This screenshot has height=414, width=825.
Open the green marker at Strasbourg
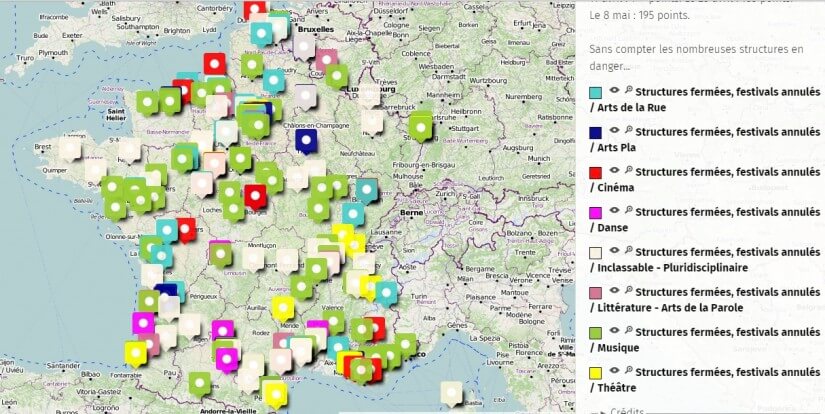[420, 128]
